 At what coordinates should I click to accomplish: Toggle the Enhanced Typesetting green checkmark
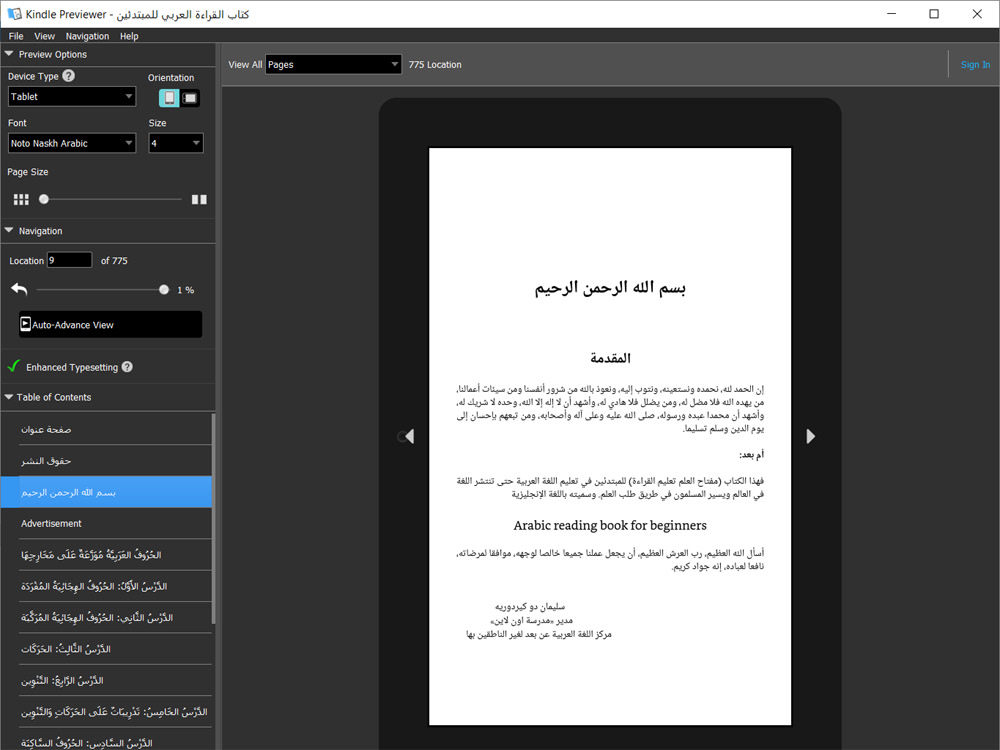click(x=13, y=366)
